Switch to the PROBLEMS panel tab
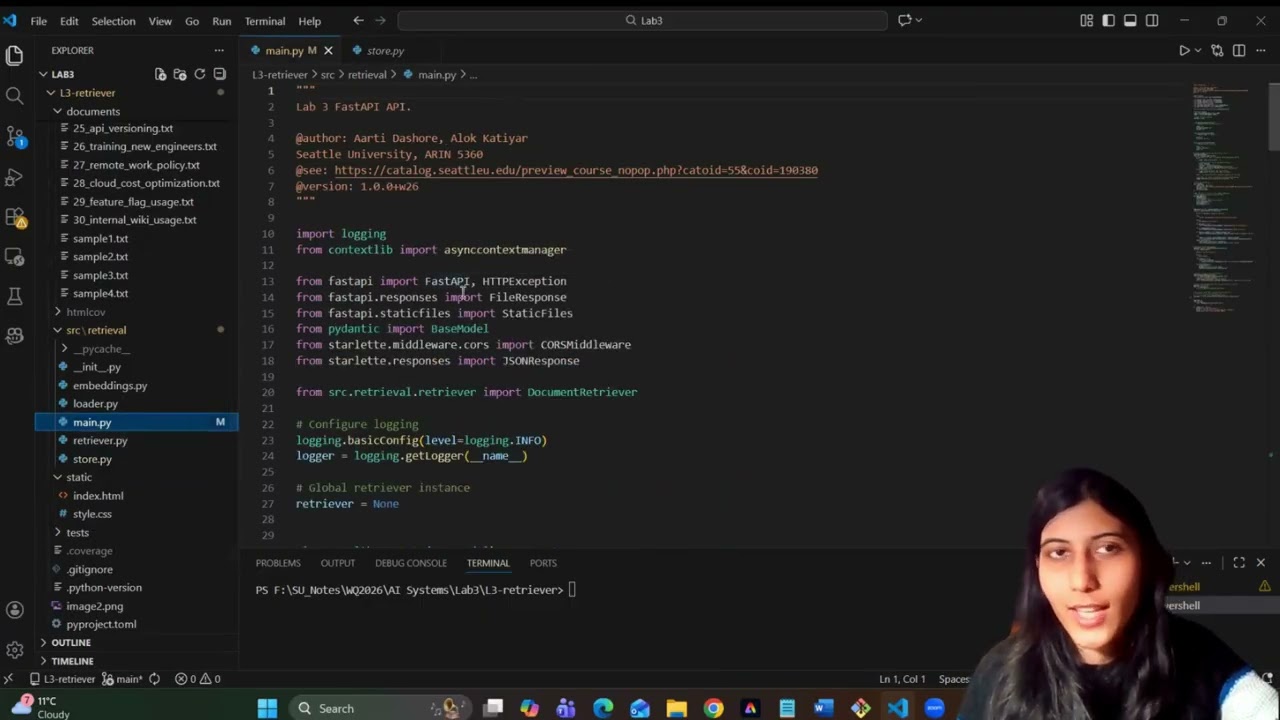1280x720 pixels. pyautogui.click(x=278, y=563)
